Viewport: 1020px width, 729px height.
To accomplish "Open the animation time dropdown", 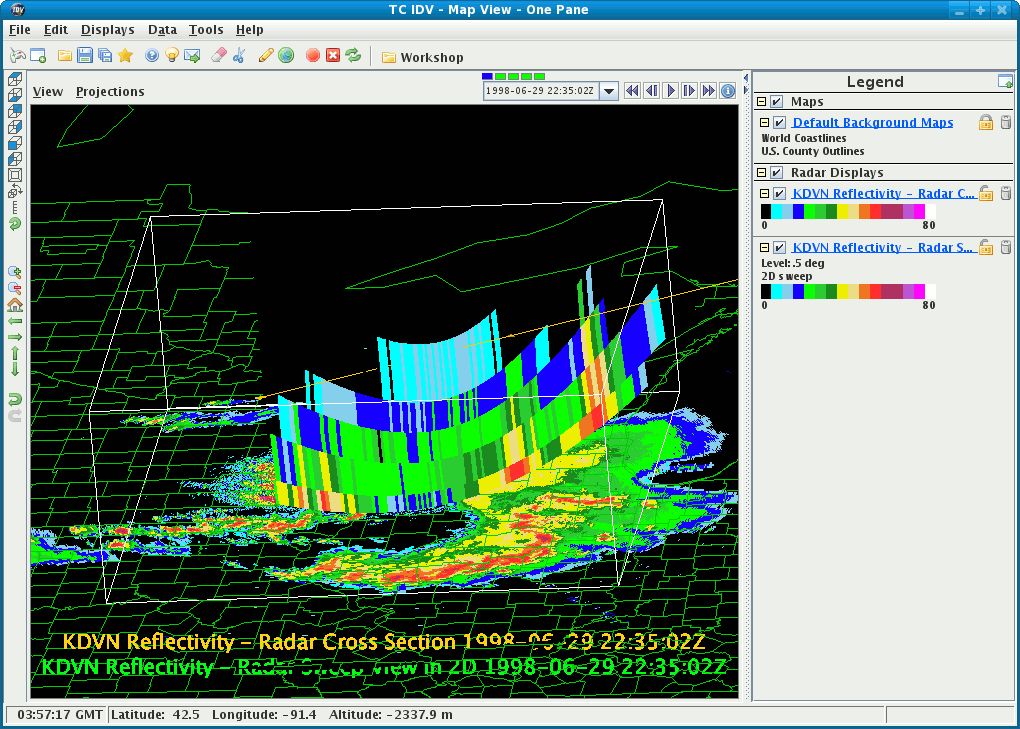I will 610,91.
